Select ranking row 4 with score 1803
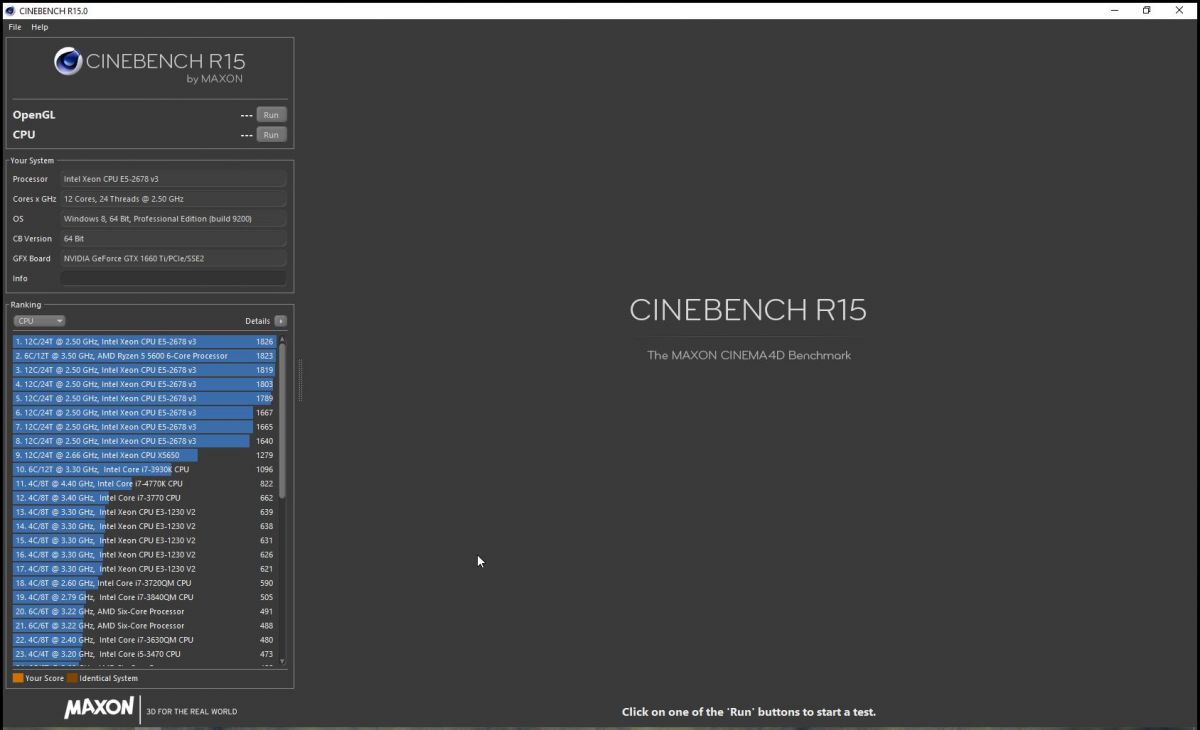Screen dimensions: 1200x730 pyautogui.click(x=144, y=384)
